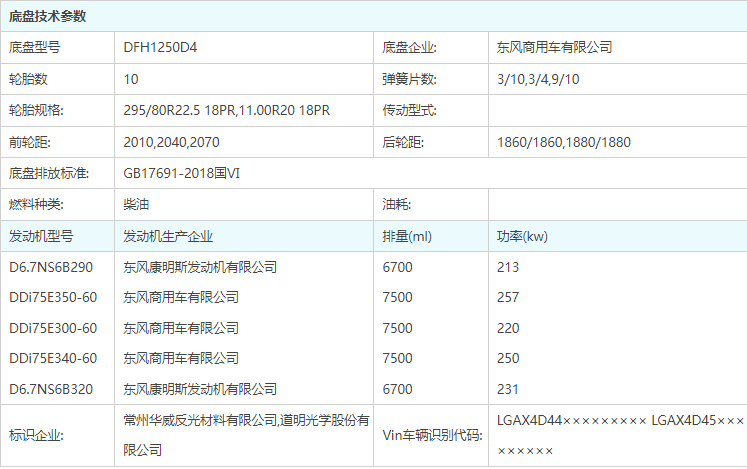
Task: Click the 发动机生产企业 column header
Action: (168, 236)
